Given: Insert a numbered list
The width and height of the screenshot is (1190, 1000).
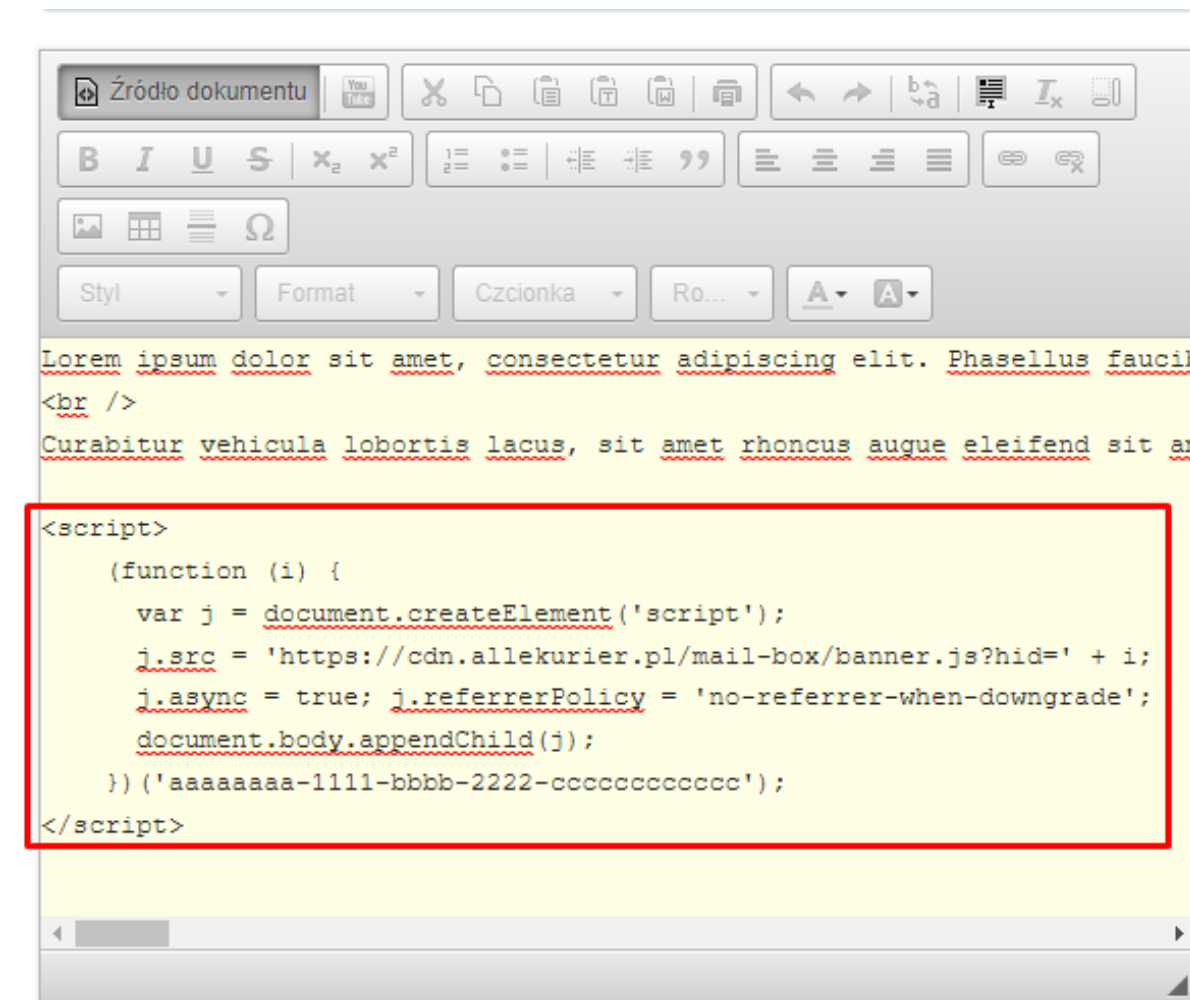Looking at the screenshot, I should coord(456,159).
